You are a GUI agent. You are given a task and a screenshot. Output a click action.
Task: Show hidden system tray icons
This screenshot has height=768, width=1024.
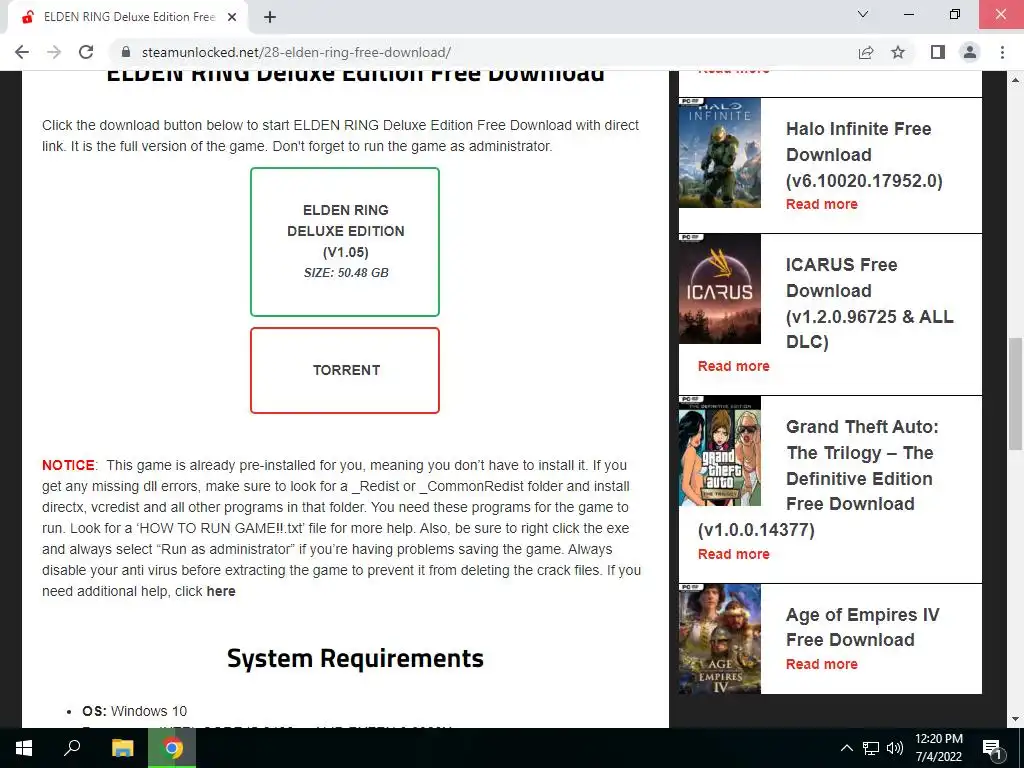(846, 748)
